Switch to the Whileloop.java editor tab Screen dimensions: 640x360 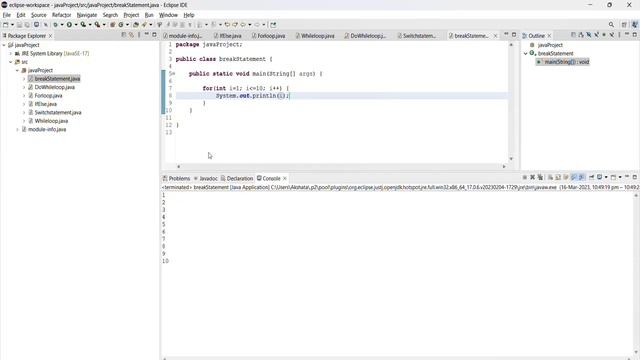point(314,36)
